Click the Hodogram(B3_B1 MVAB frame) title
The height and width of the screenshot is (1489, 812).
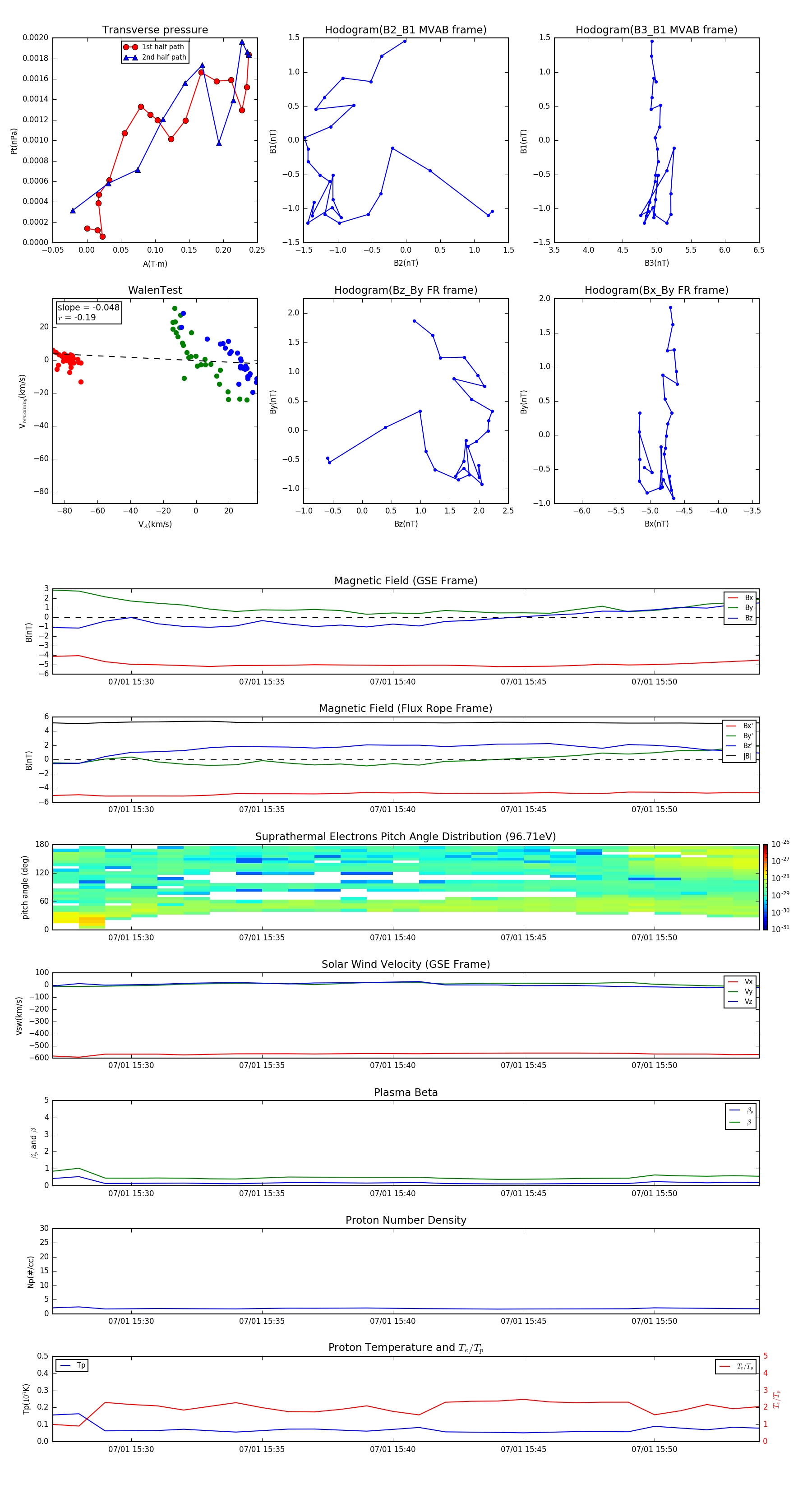656,30
